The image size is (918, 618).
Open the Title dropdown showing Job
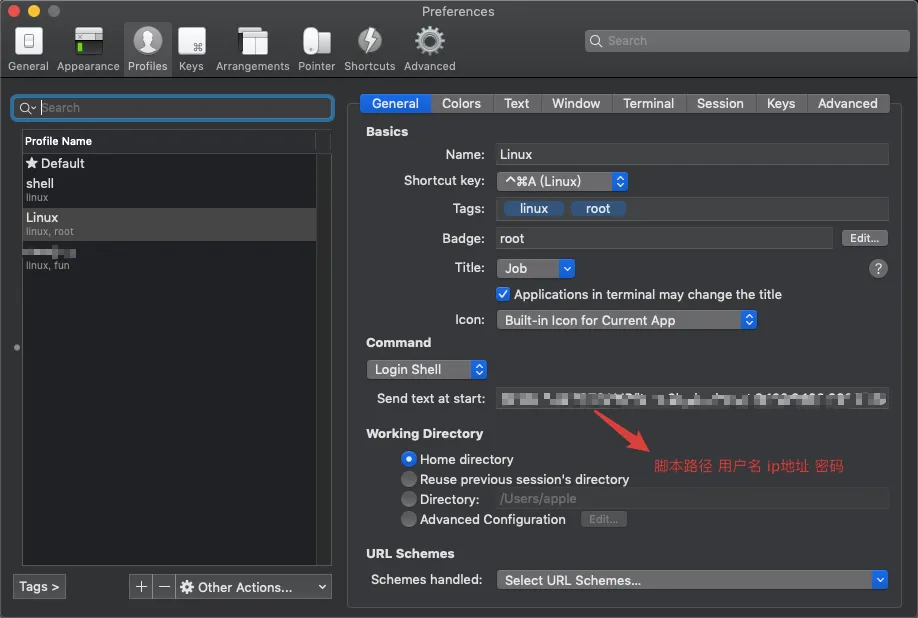536,269
